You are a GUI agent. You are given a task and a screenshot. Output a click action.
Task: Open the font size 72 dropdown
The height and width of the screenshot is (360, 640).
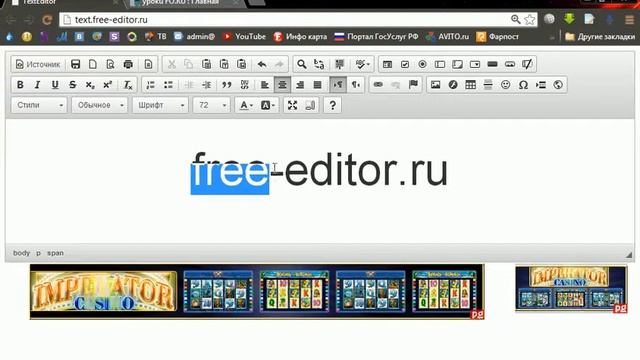211,105
